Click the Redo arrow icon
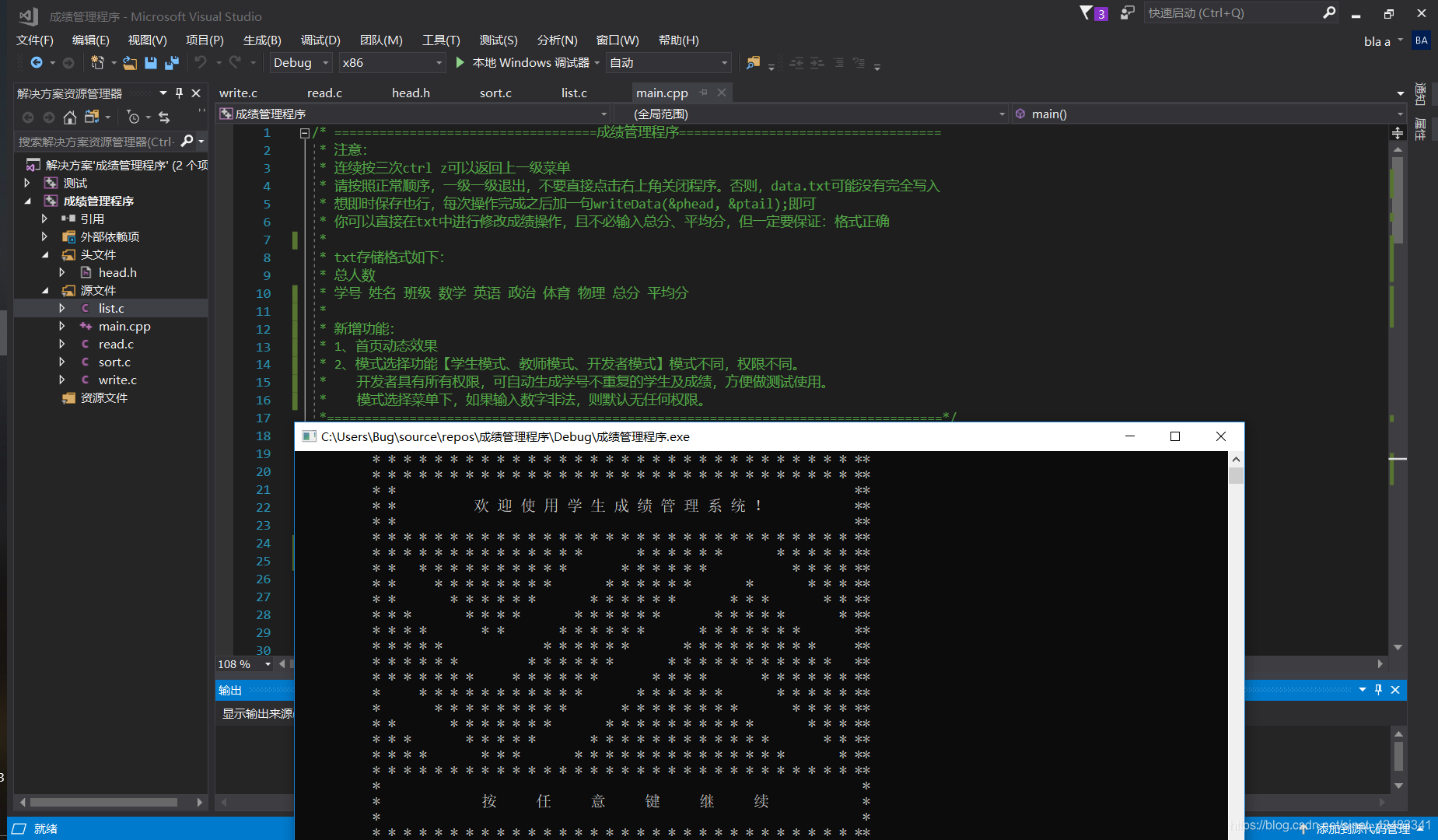The image size is (1438, 840). click(x=235, y=62)
